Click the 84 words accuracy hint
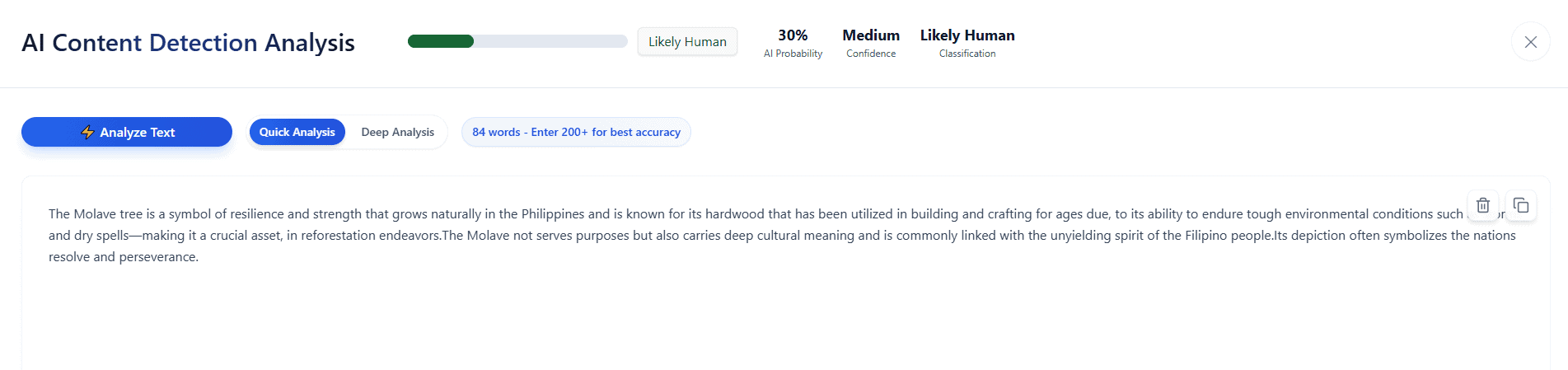1568x370 pixels. click(576, 132)
